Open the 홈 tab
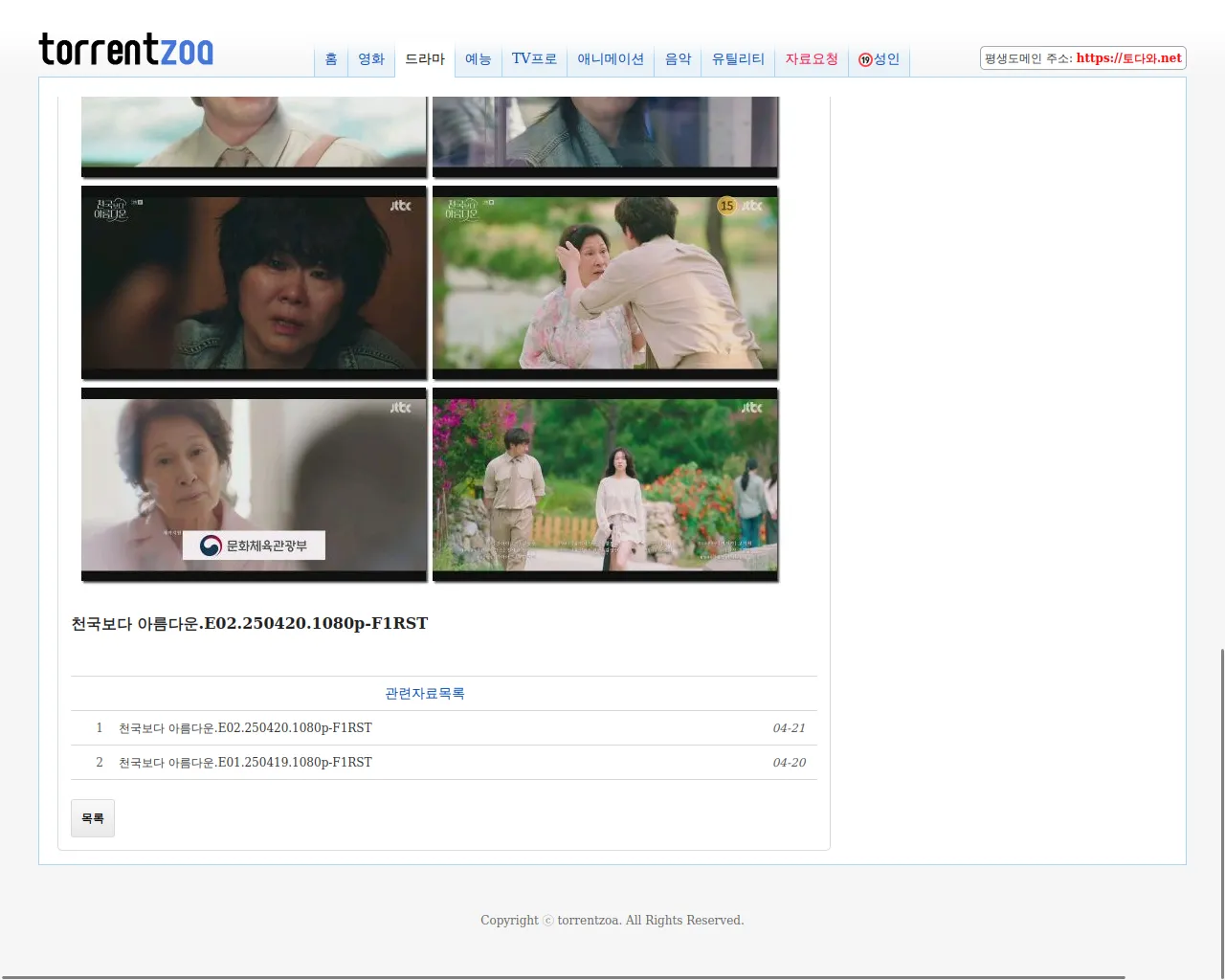 [x=331, y=59]
